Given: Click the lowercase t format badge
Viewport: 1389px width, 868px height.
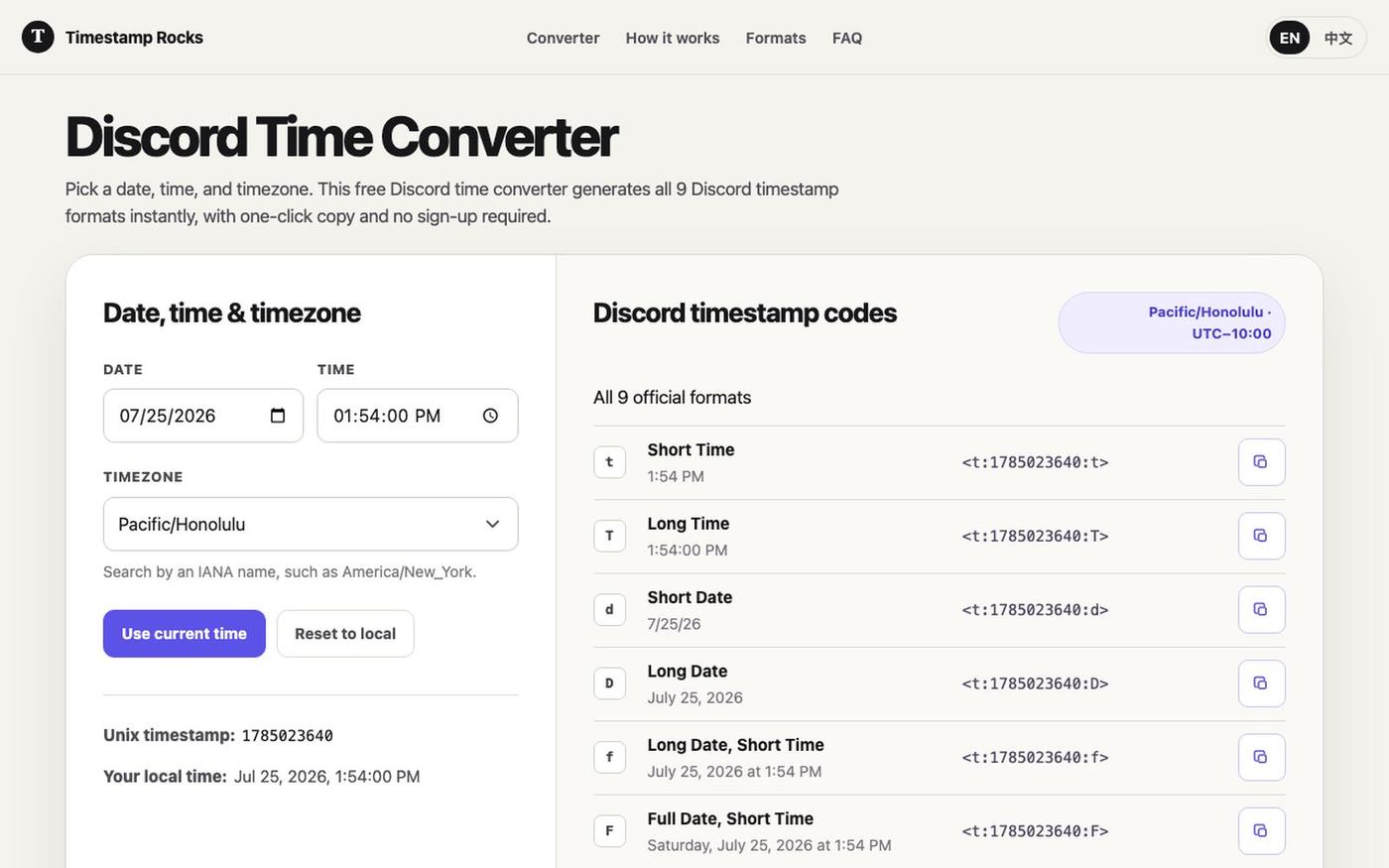Looking at the screenshot, I should click(x=609, y=462).
